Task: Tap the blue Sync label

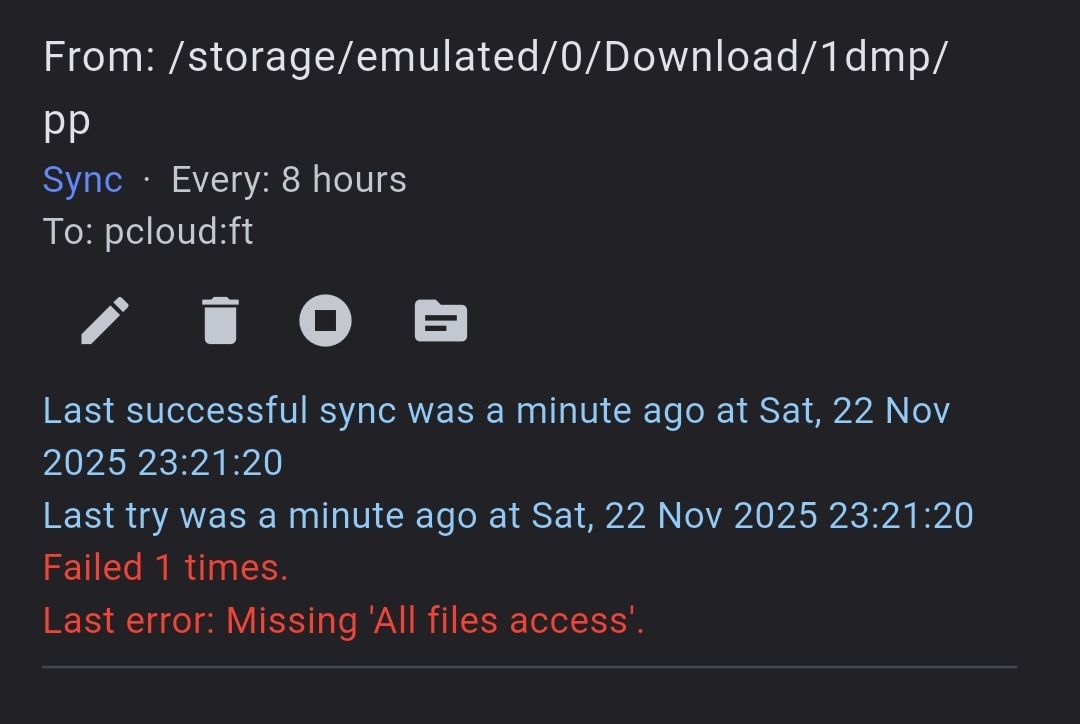Action: (x=82, y=180)
